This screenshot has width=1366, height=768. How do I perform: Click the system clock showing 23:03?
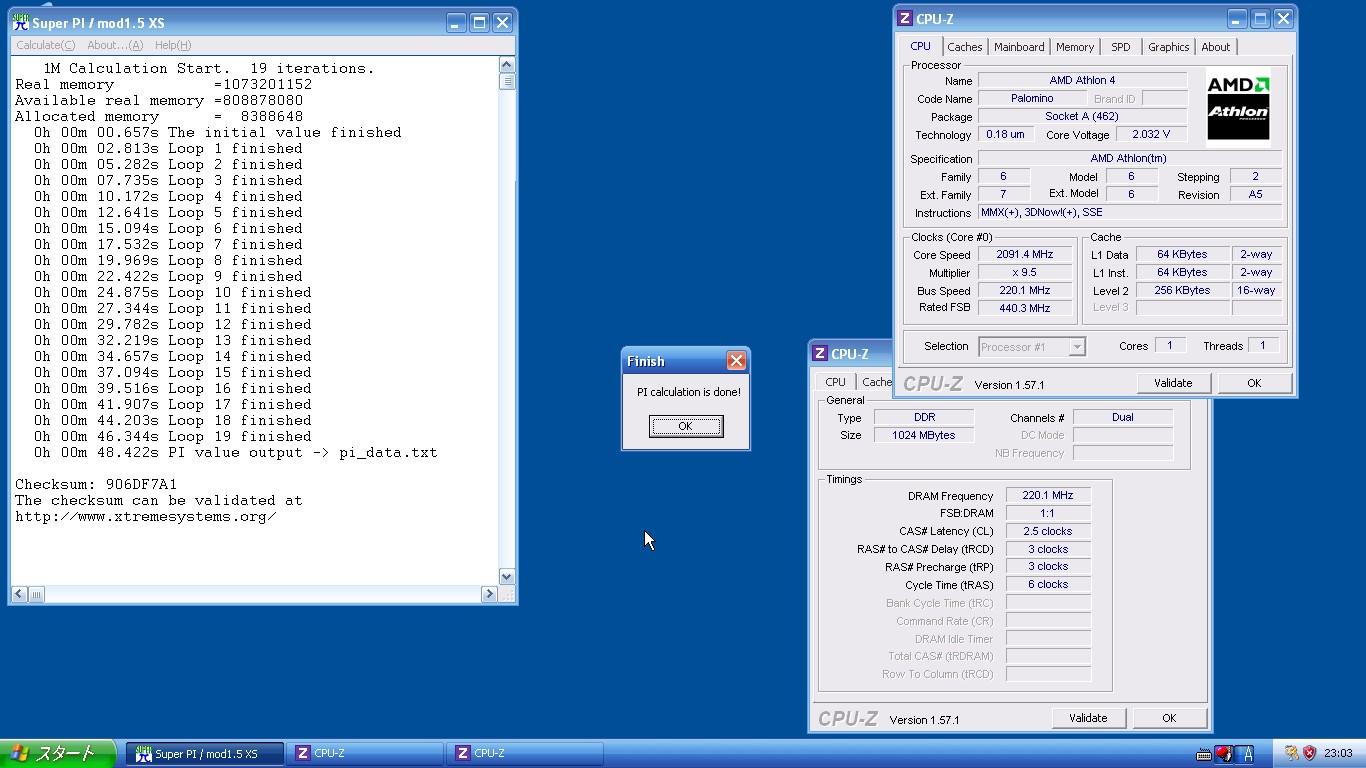[x=1338, y=753]
